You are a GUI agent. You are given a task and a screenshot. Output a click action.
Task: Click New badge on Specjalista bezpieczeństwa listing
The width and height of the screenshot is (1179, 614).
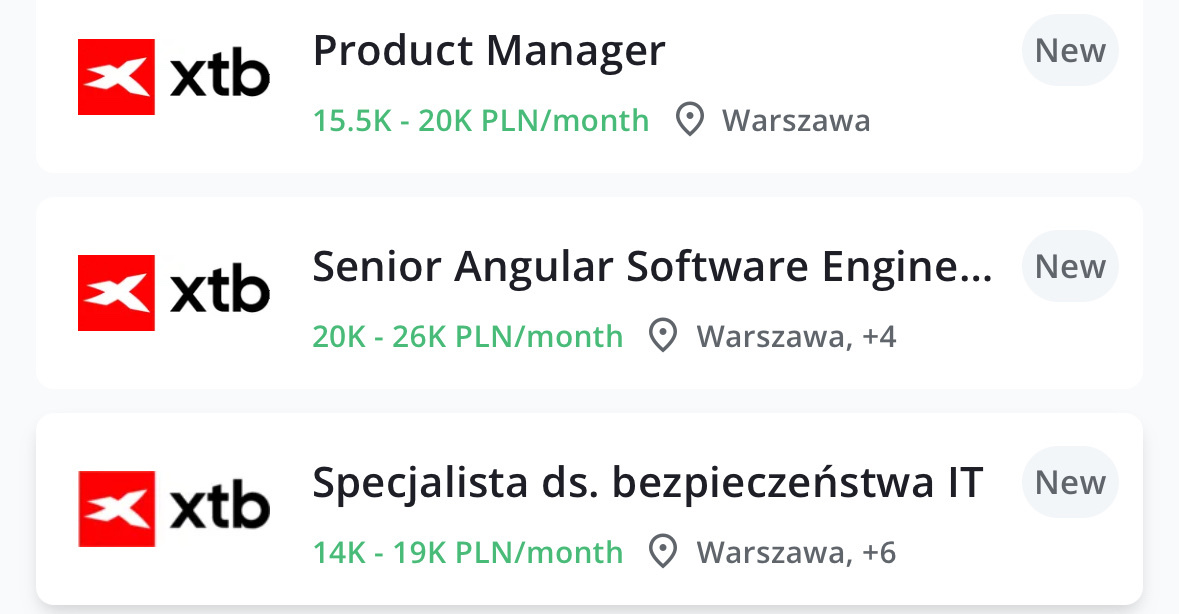click(1070, 483)
